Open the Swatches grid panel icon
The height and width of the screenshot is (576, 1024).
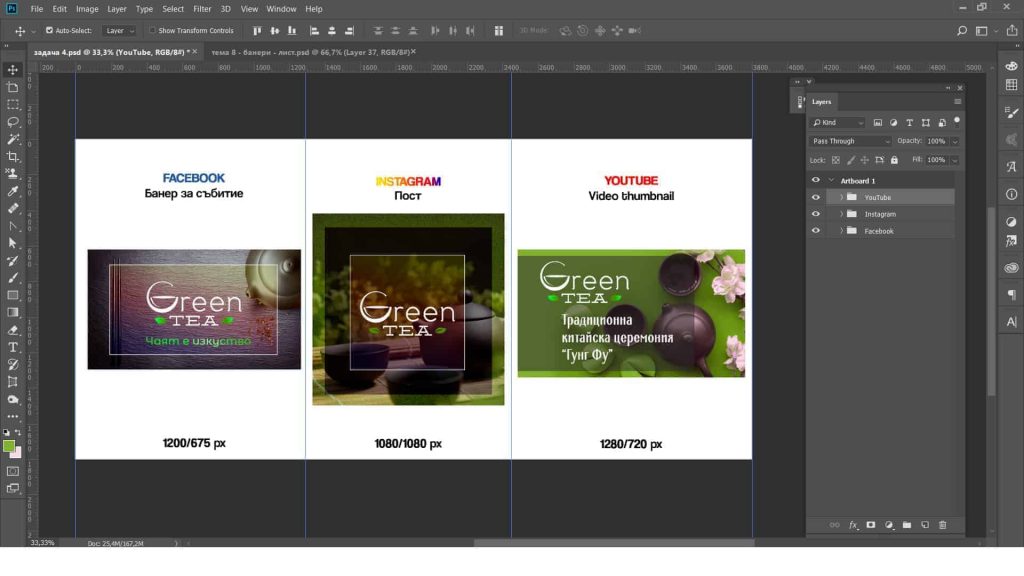coord(1012,85)
